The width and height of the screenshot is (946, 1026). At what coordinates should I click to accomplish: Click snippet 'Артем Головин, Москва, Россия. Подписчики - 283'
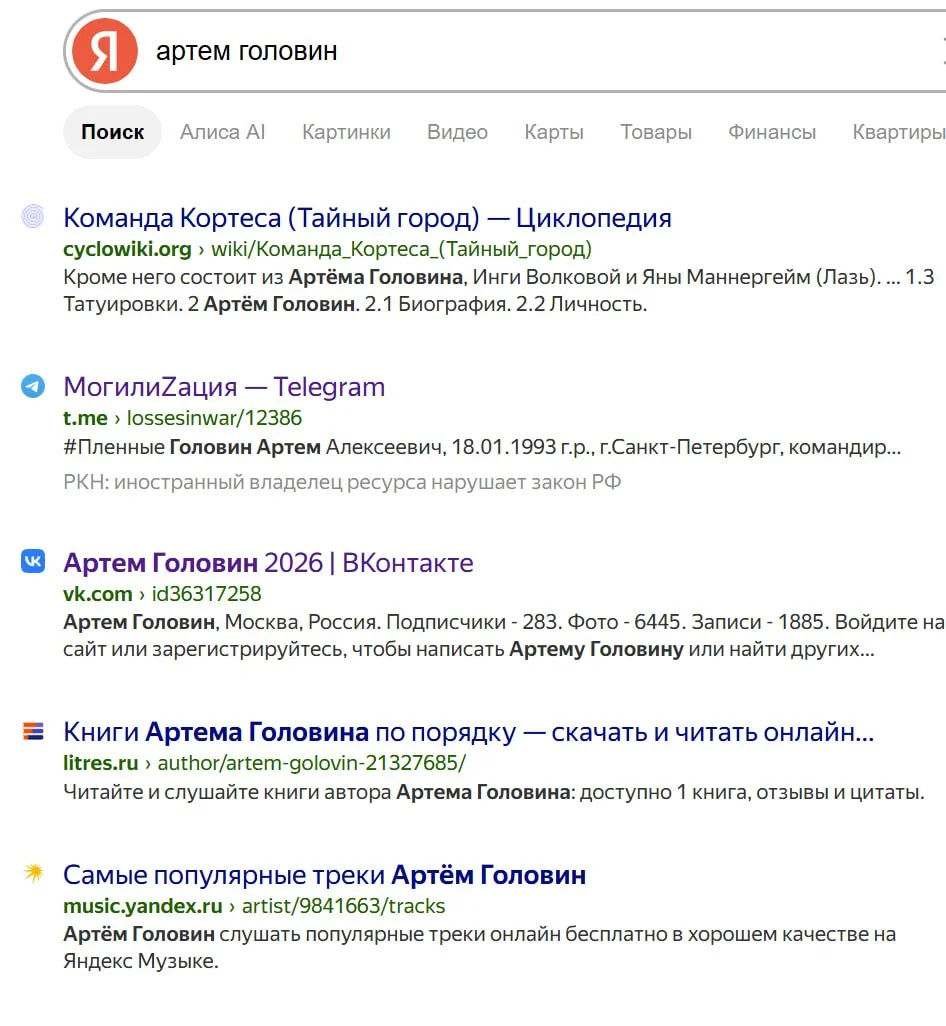click(504, 635)
